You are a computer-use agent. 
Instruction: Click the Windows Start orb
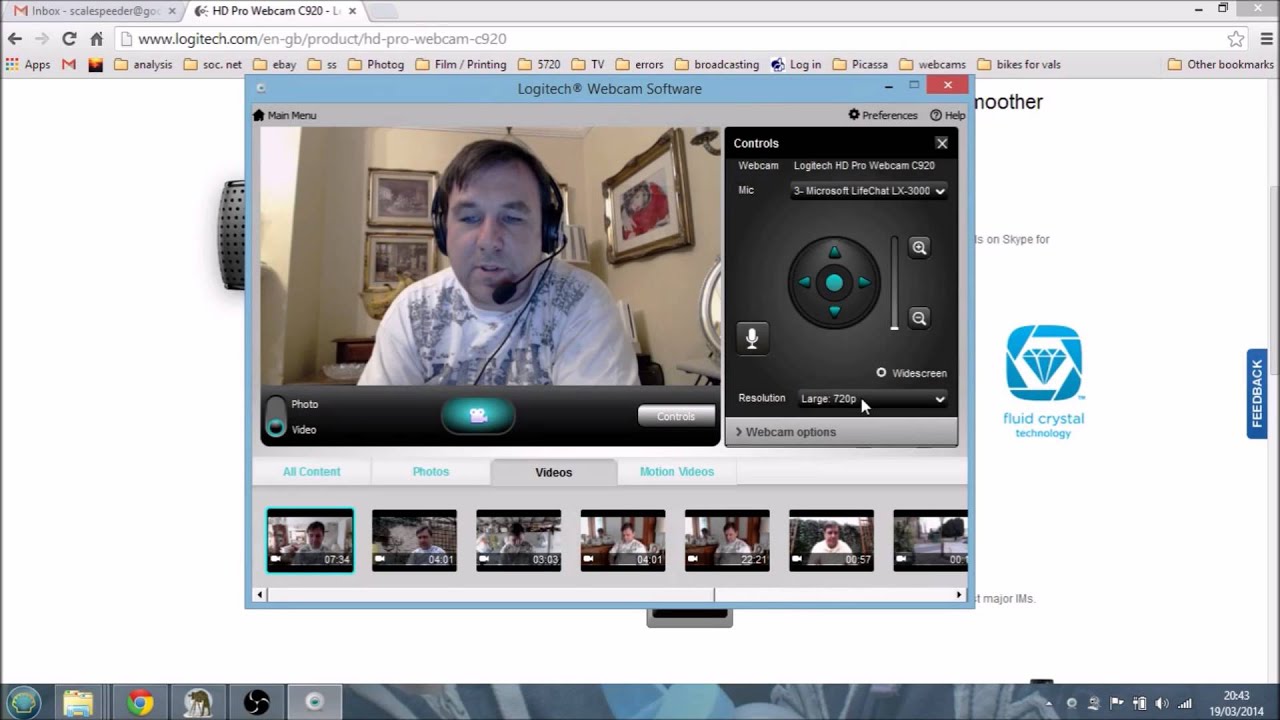pos(24,702)
